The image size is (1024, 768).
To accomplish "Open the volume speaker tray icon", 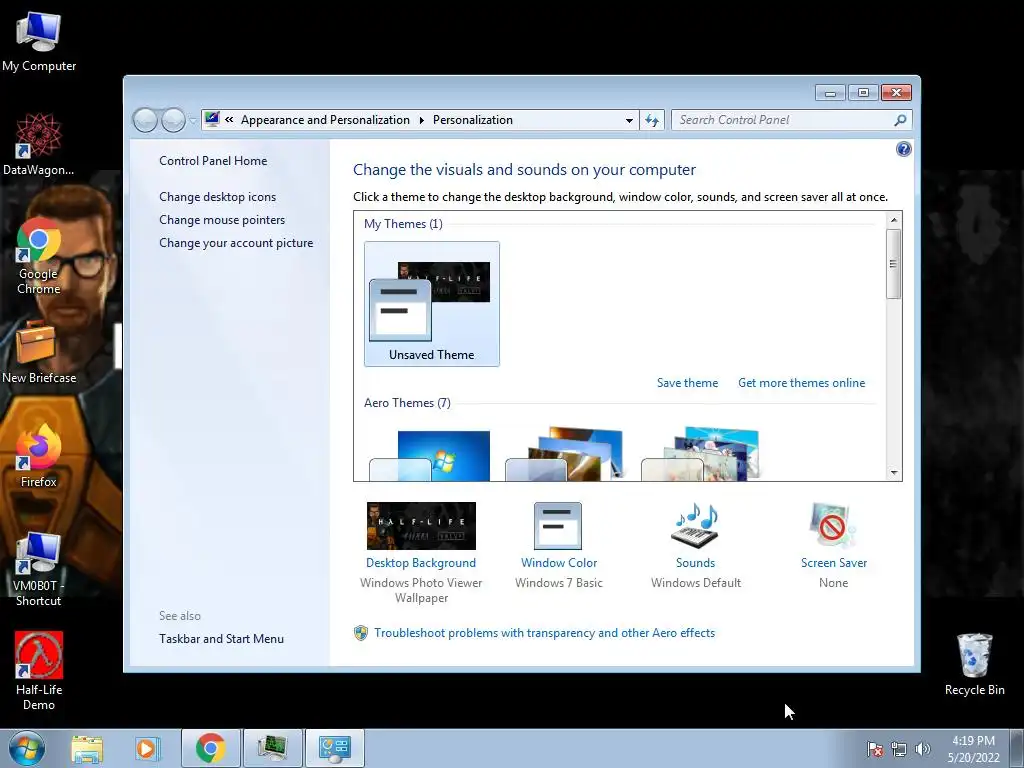I will [922, 749].
